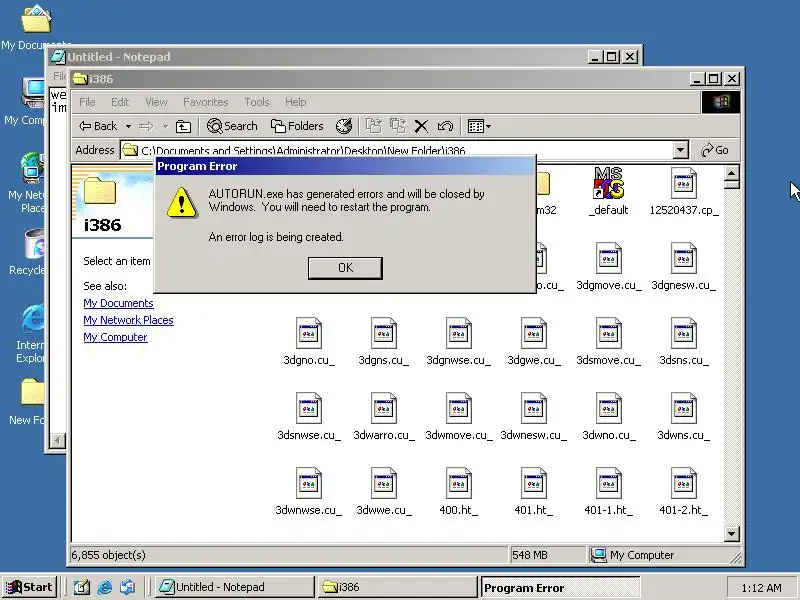
Task: Open the Help menu
Action: pyautogui.click(x=295, y=102)
